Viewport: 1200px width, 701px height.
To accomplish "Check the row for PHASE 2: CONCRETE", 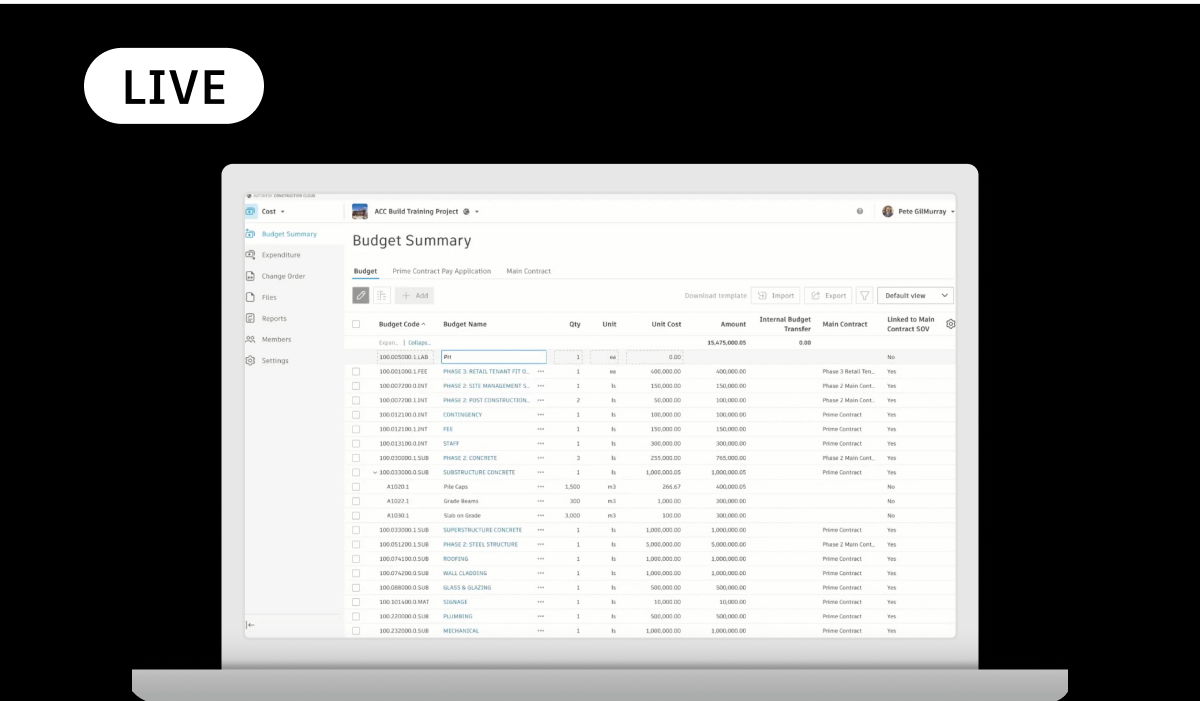I will (x=357, y=457).
